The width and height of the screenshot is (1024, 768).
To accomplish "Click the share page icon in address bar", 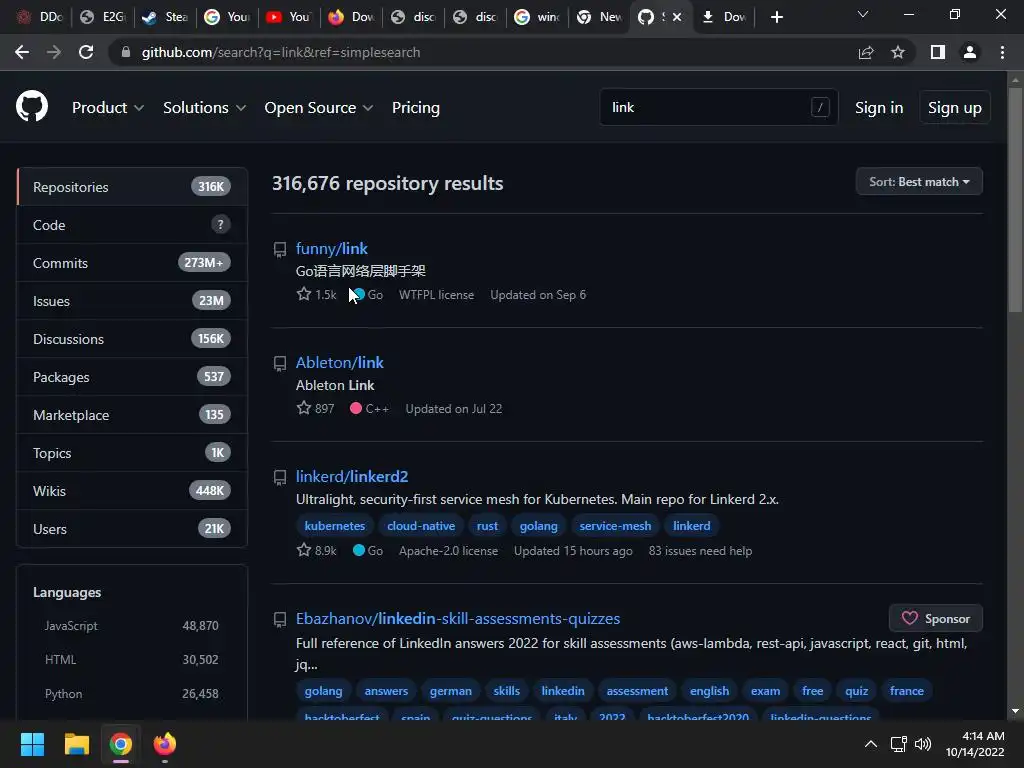I will 866,52.
